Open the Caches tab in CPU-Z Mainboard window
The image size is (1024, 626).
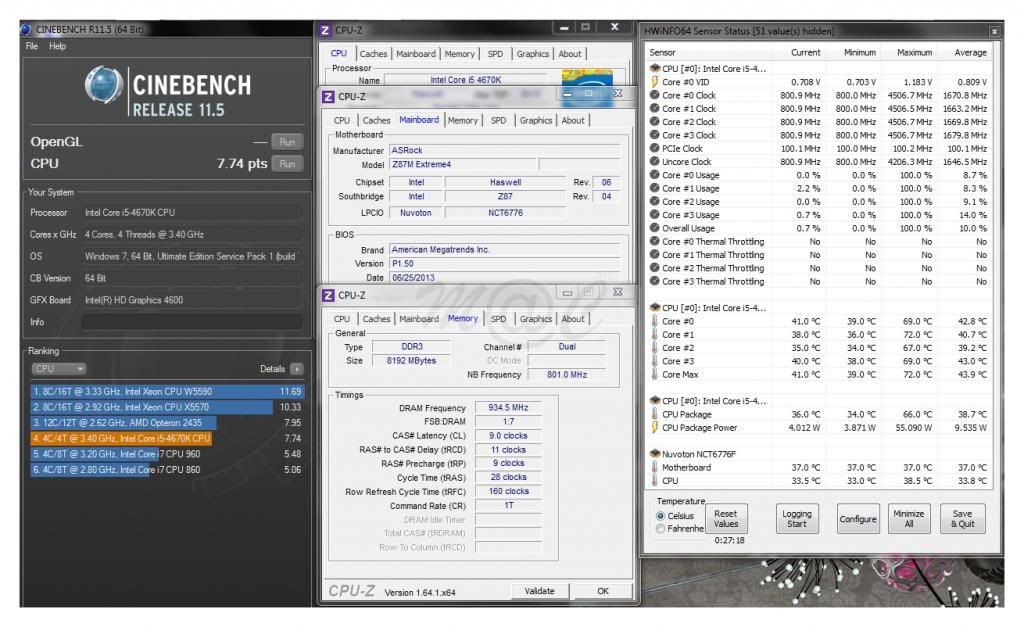(376, 120)
